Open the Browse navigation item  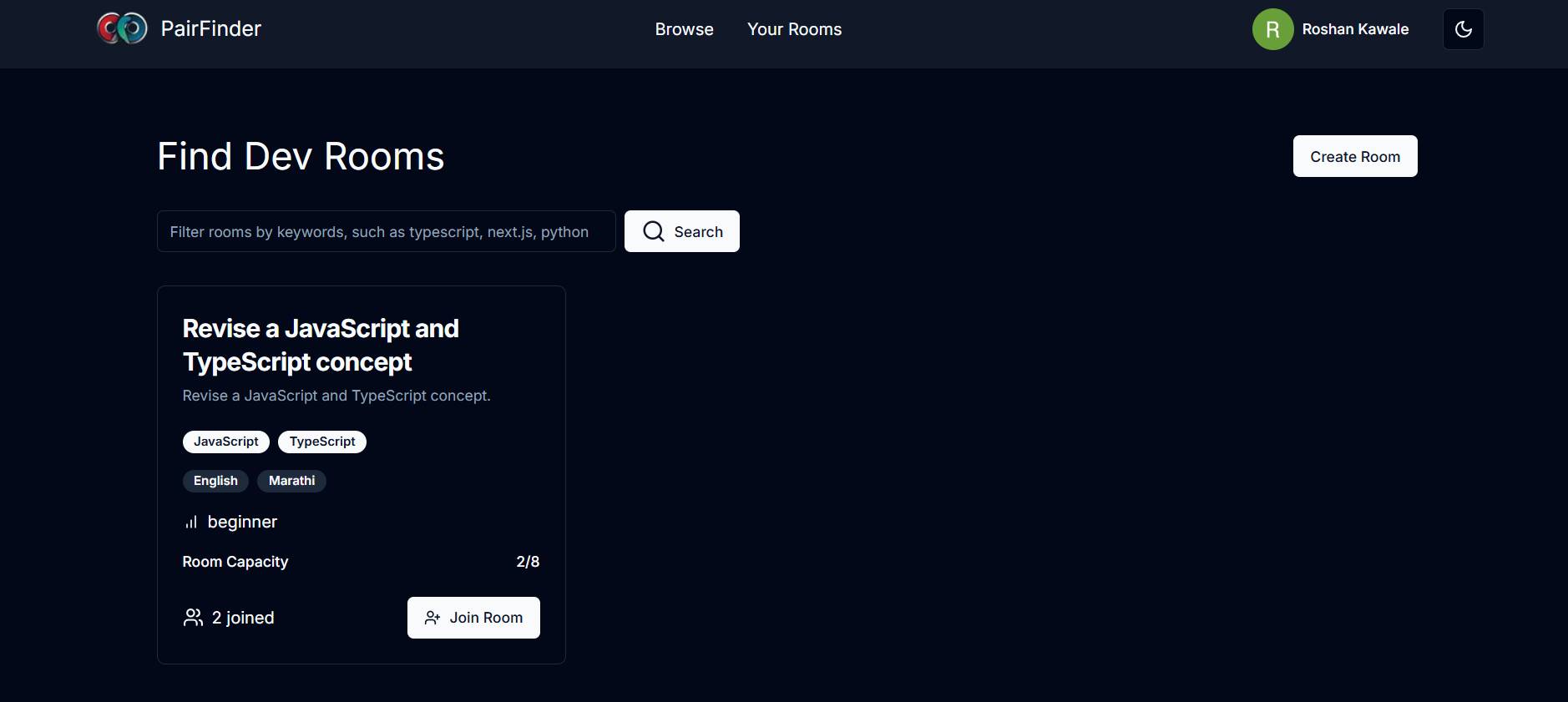pos(684,29)
